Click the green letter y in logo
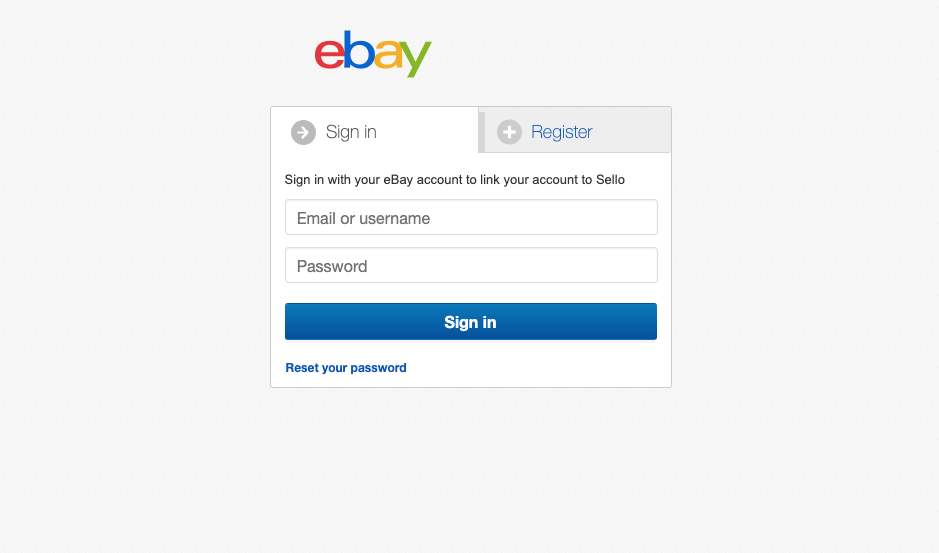Screen dimensions: 939x553 [x=416, y=59]
